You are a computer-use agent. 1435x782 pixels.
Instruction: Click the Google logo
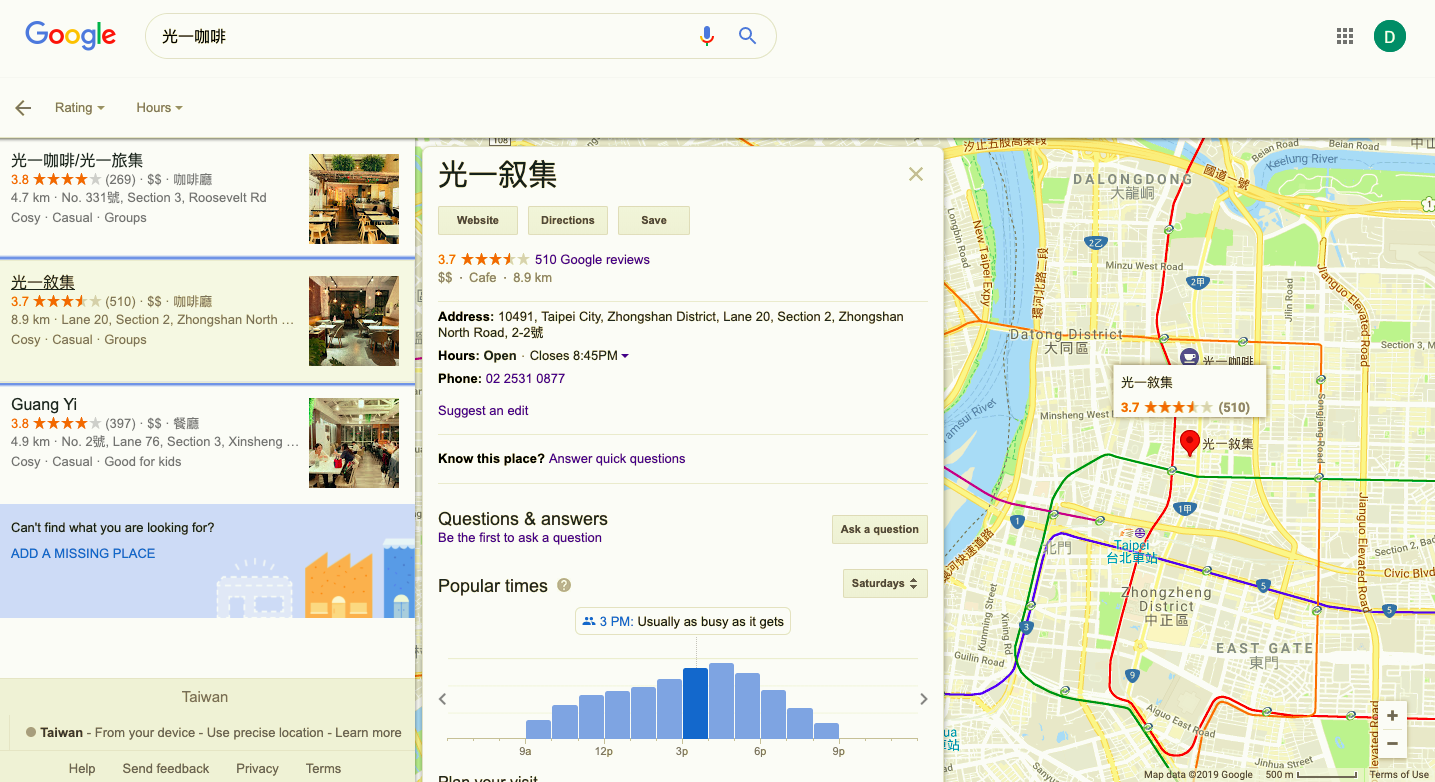[x=71, y=36]
